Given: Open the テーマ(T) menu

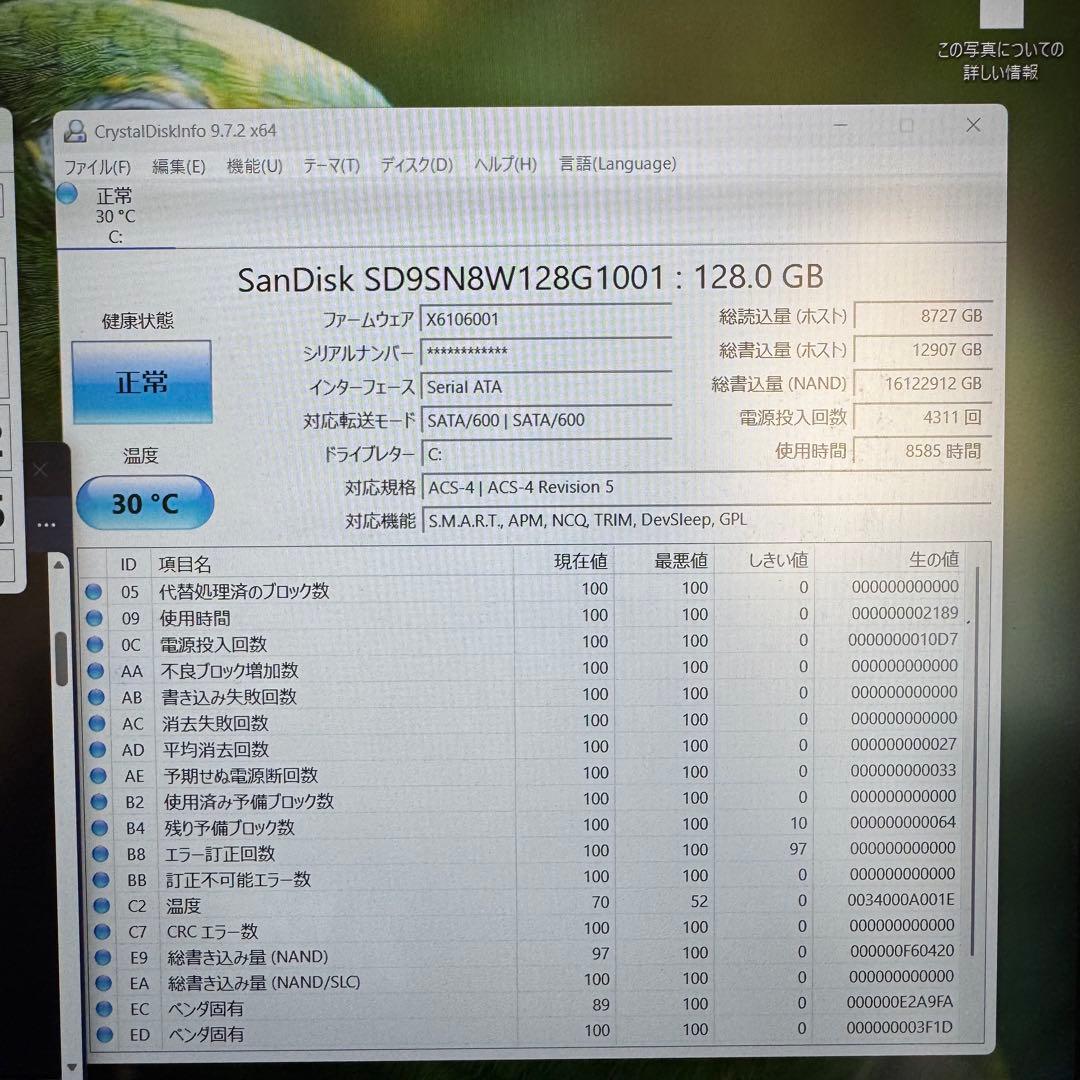Looking at the screenshot, I should [329, 164].
